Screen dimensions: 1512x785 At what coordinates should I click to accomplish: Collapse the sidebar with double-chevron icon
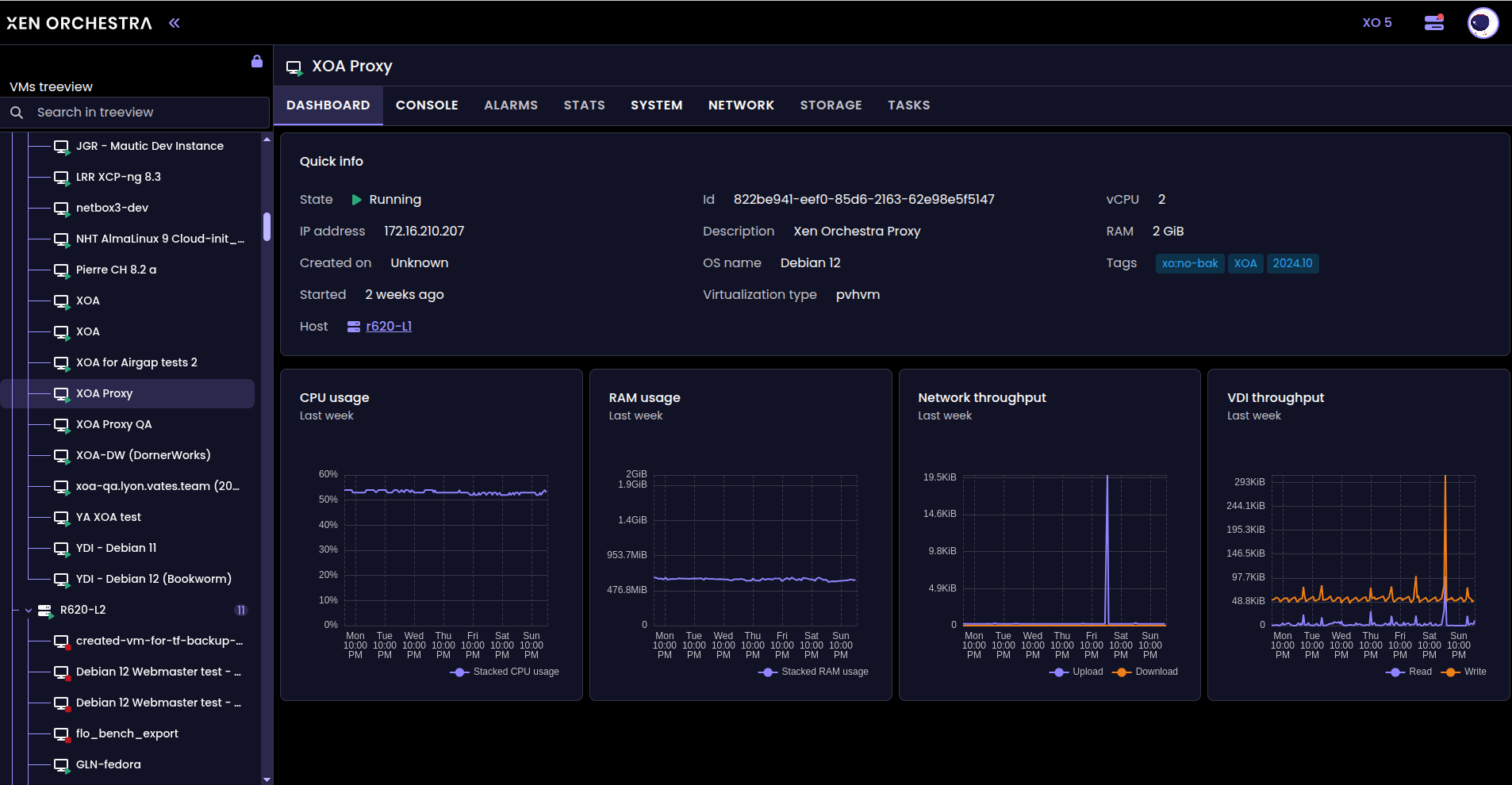click(175, 23)
